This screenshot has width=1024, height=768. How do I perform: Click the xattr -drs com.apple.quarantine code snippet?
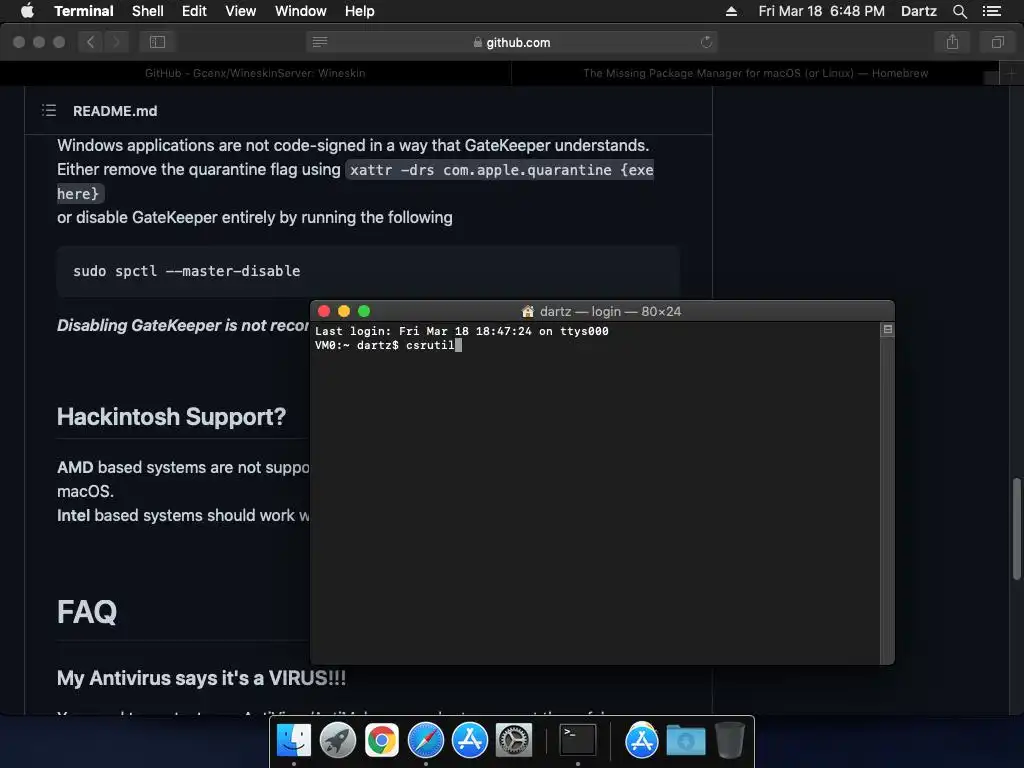click(502, 170)
